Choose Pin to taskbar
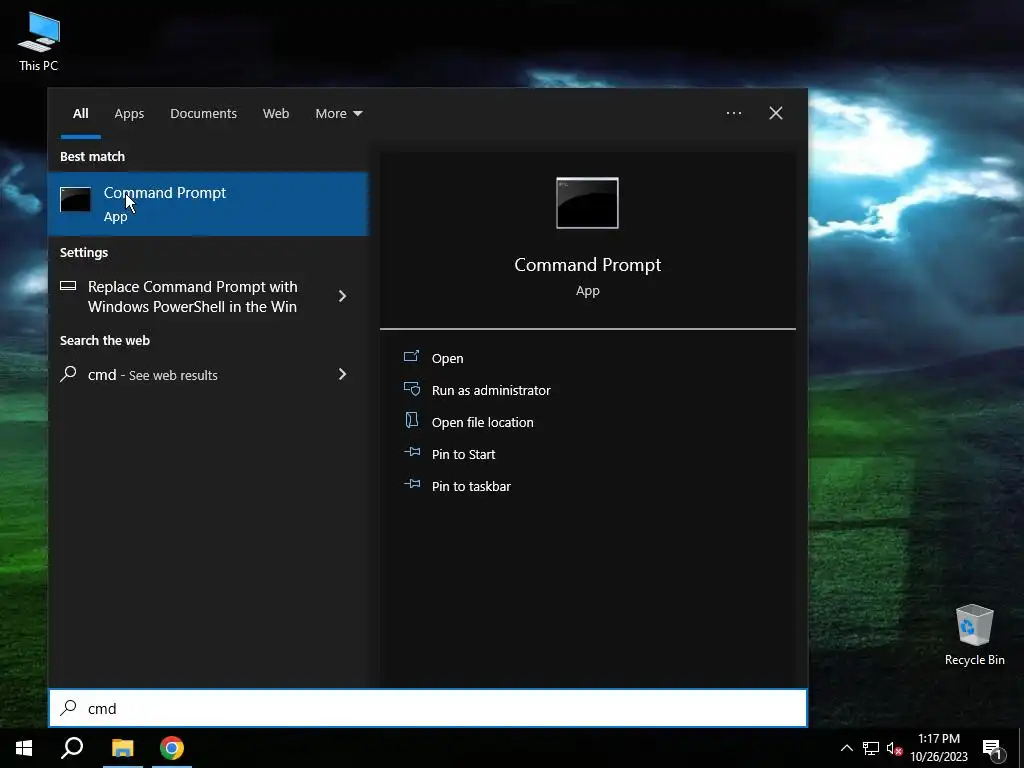Viewport: 1024px width, 768px height. click(471, 487)
